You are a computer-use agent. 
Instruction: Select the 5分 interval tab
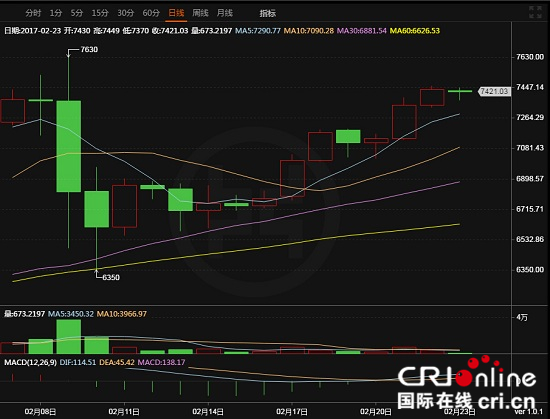point(77,13)
